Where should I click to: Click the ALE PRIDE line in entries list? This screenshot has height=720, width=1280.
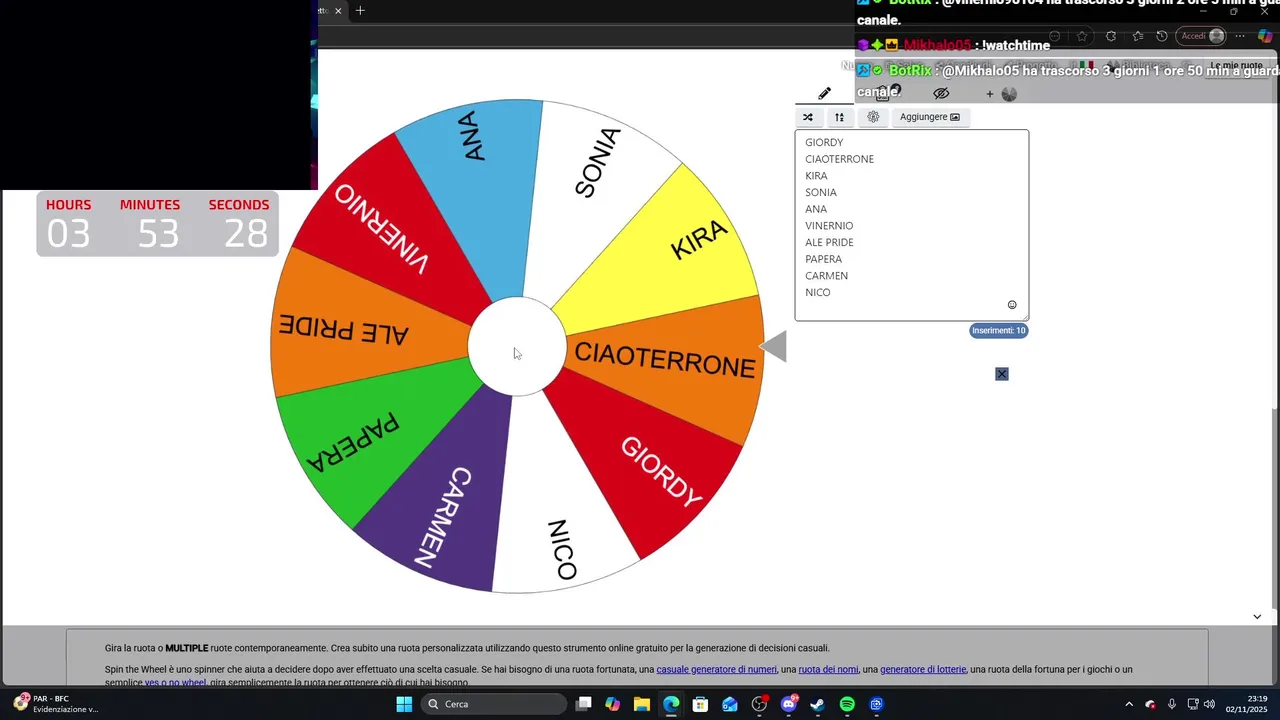[829, 242]
